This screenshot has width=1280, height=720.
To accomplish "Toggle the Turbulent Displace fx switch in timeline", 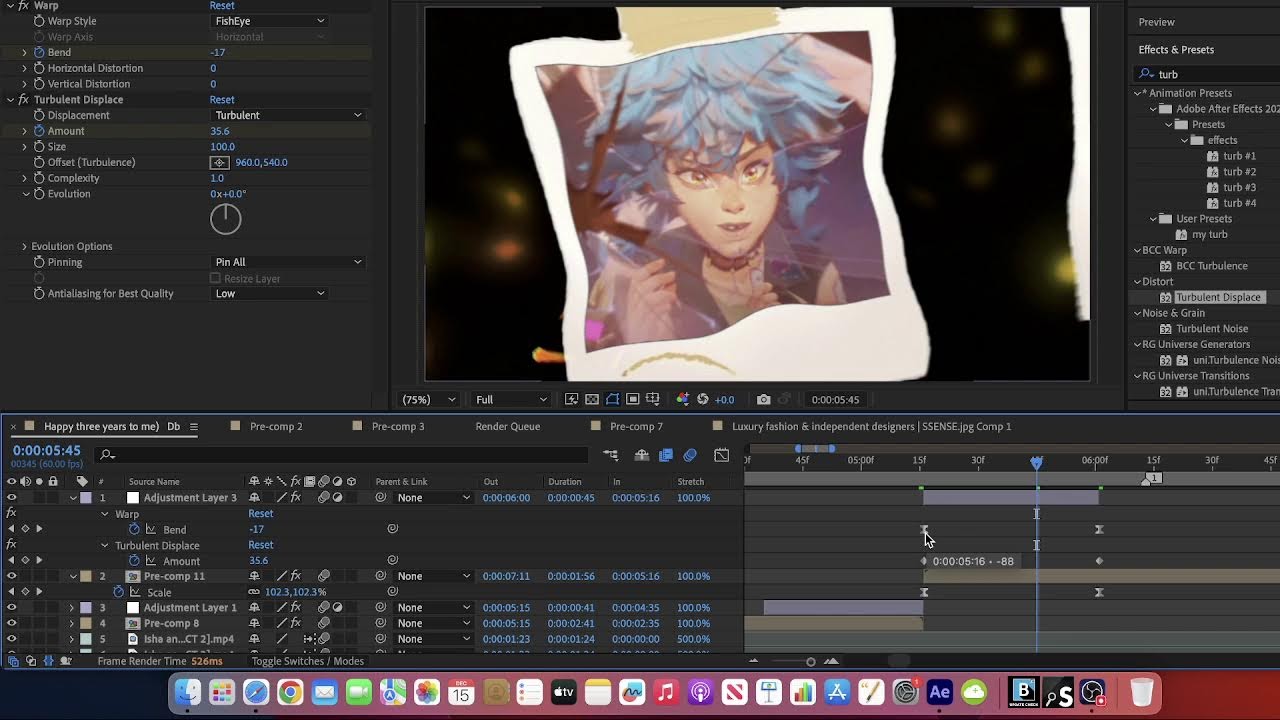I will pos(11,545).
